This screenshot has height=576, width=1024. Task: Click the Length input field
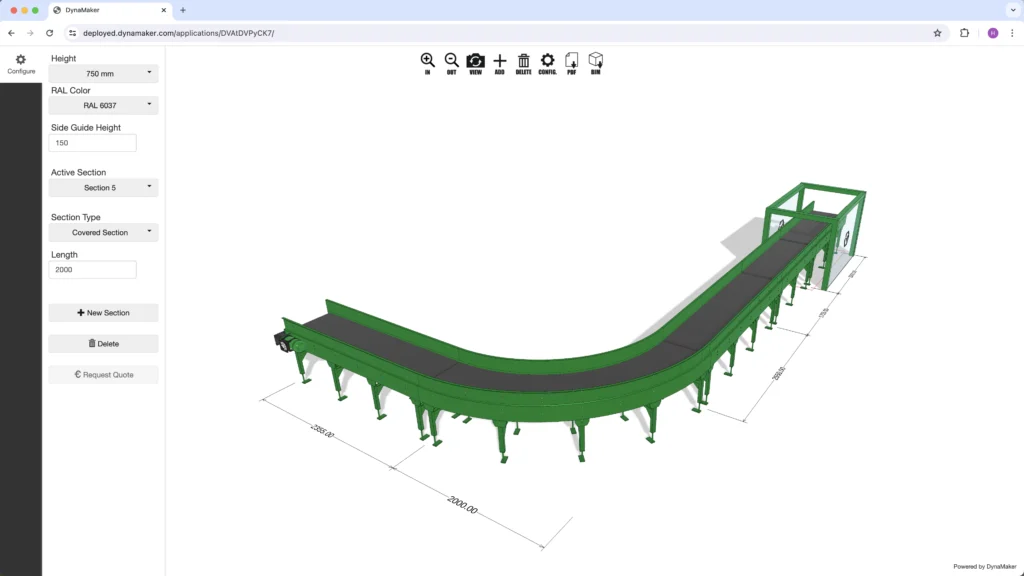[93, 270]
